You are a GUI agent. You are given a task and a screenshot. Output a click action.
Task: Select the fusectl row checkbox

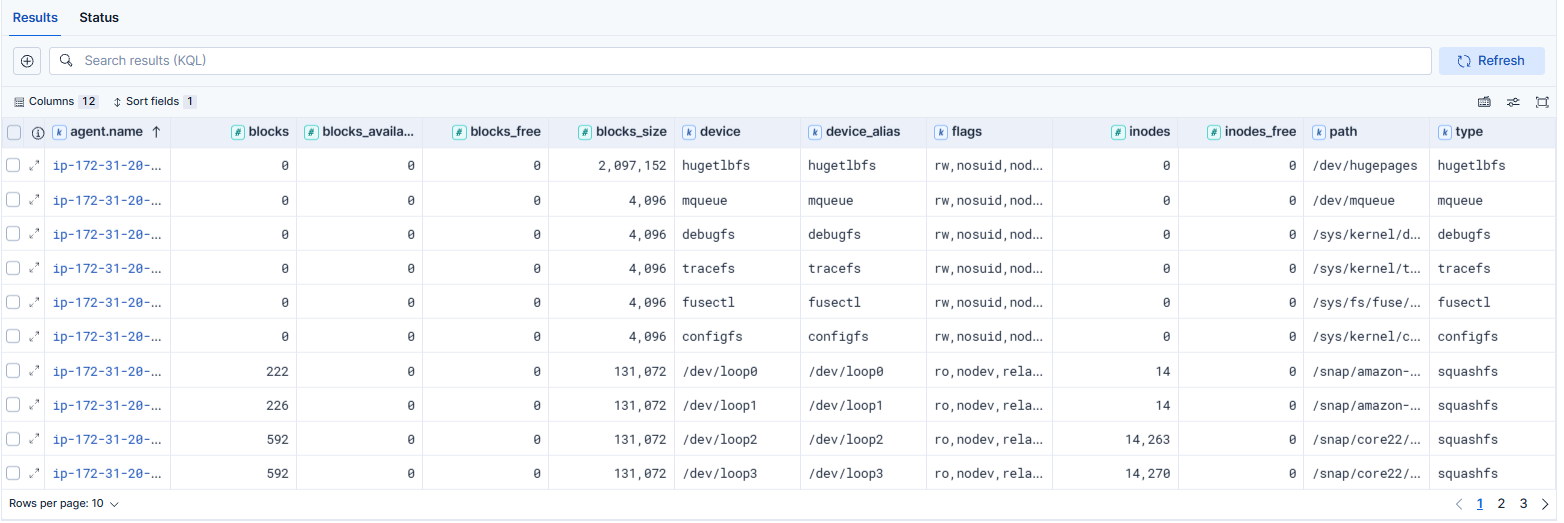click(14, 302)
